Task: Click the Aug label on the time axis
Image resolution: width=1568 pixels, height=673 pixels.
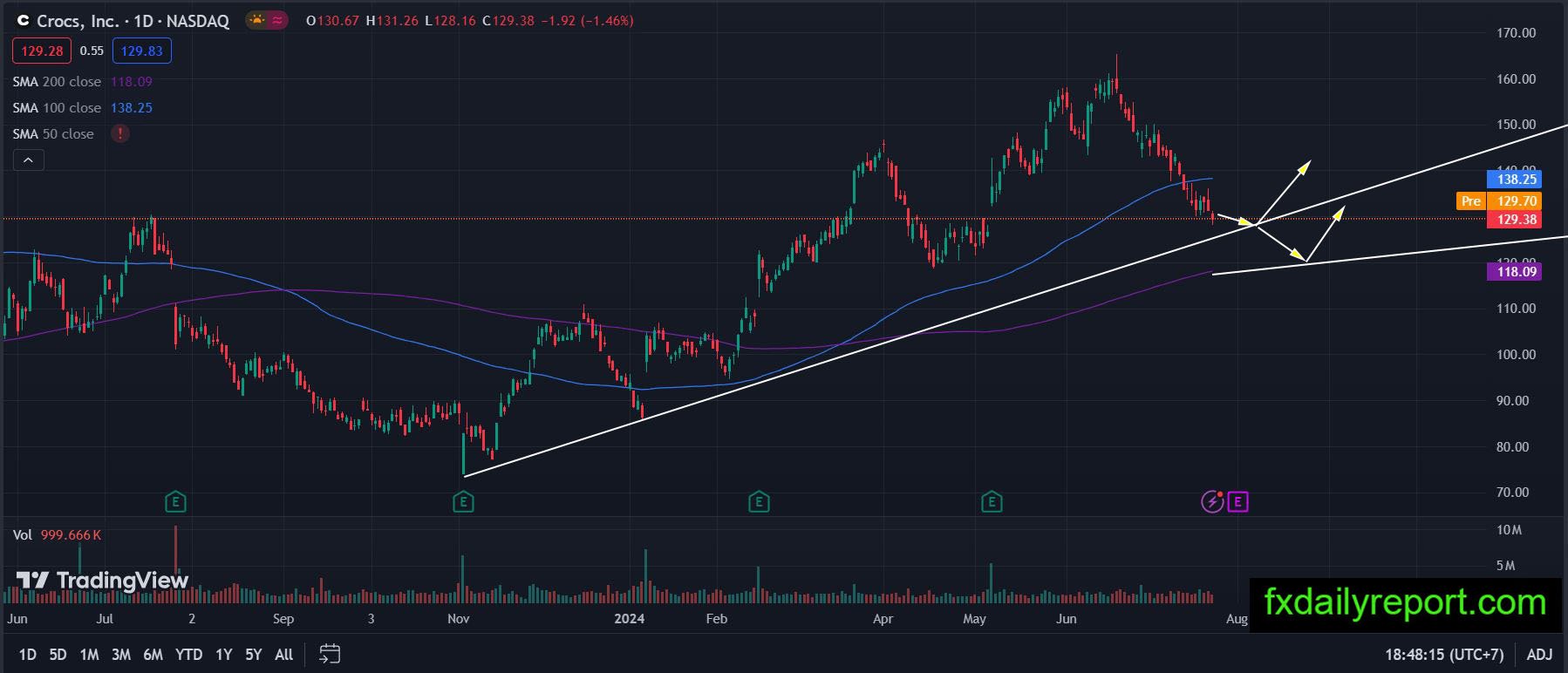Action: pyautogui.click(x=1237, y=619)
